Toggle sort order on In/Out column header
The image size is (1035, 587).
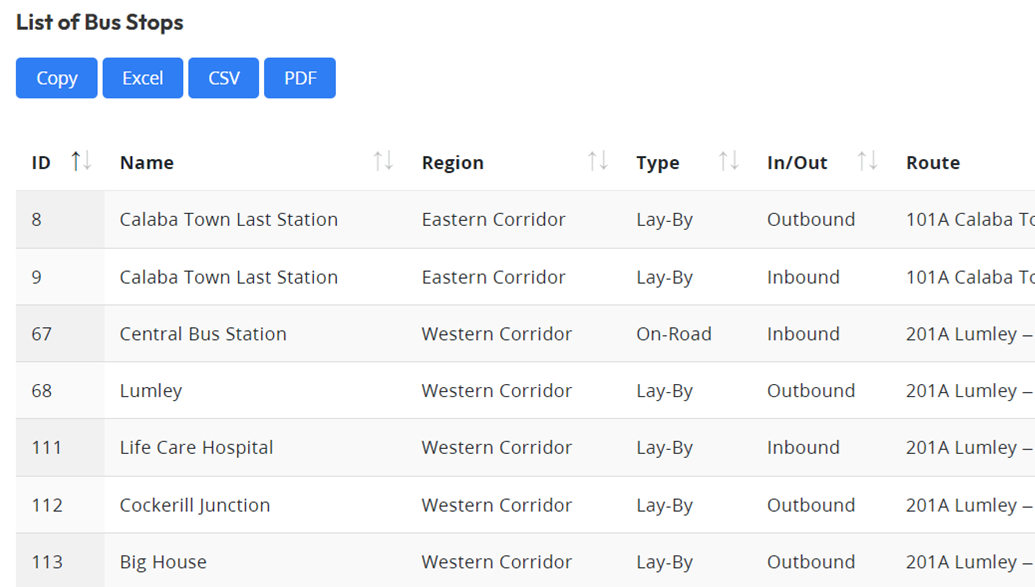(x=797, y=162)
